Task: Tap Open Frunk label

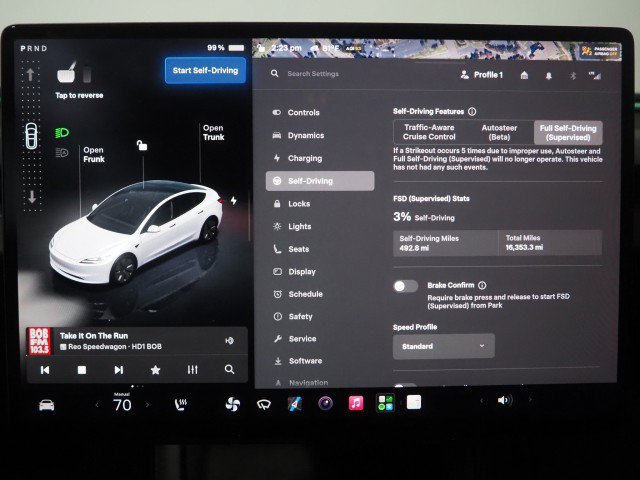Action: tap(94, 155)
